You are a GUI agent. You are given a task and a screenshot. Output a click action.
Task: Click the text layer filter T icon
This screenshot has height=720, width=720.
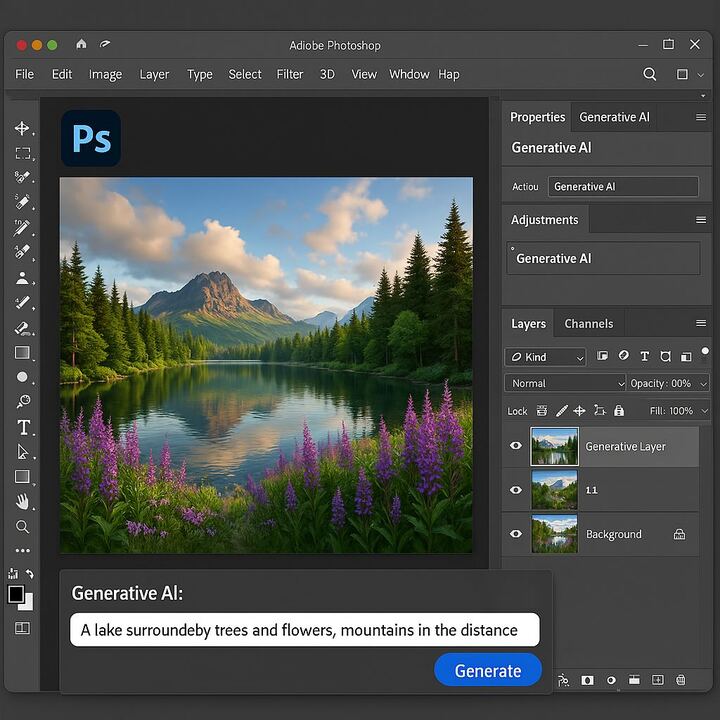(x=644, y=356)
